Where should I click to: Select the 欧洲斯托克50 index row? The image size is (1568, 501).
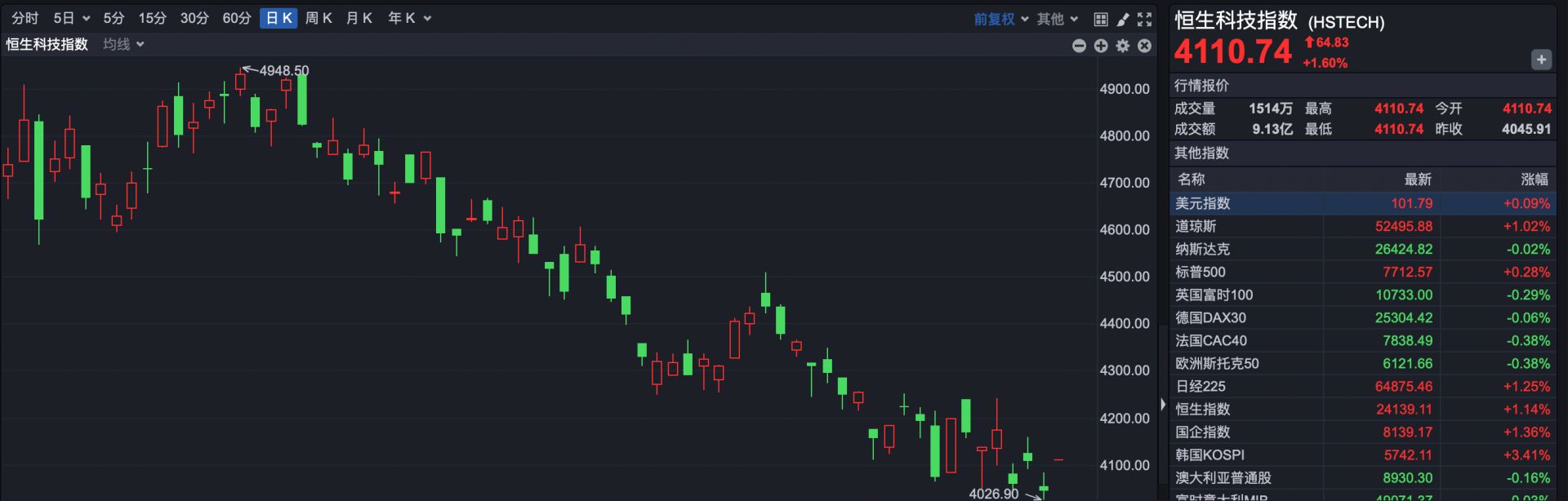click(x=1362, y=363)
